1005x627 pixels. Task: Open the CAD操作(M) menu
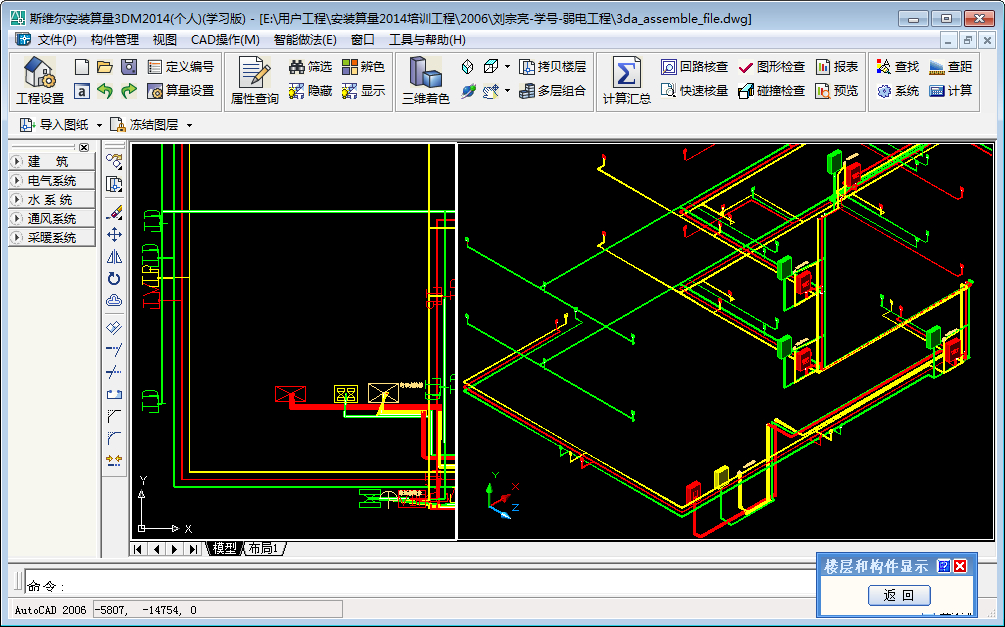tap(225, 40)
